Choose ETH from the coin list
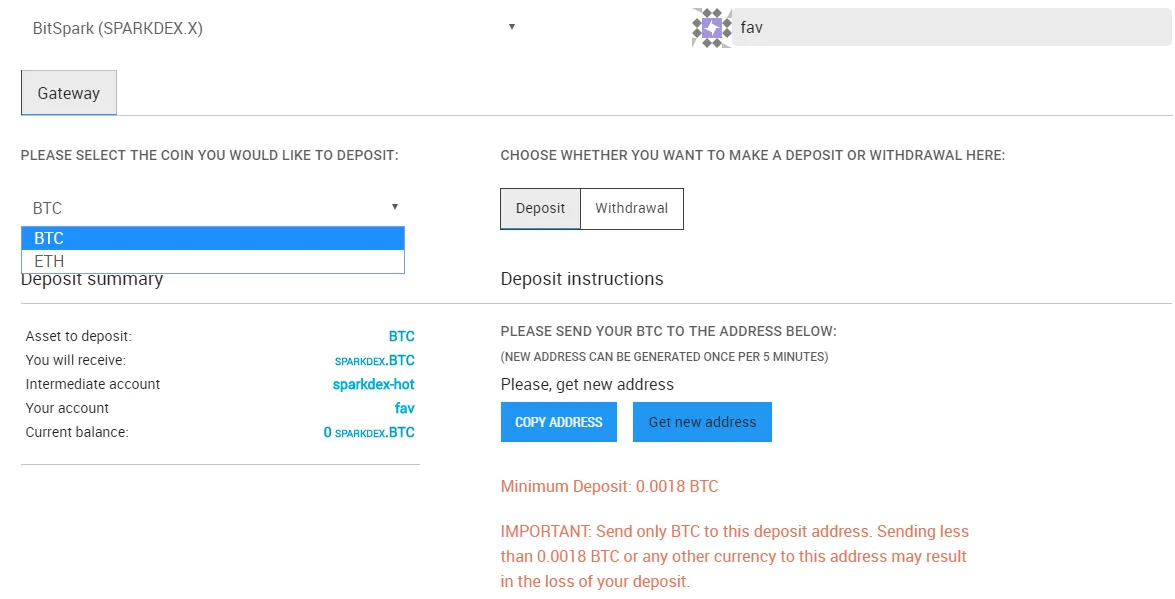 point(213,261)
